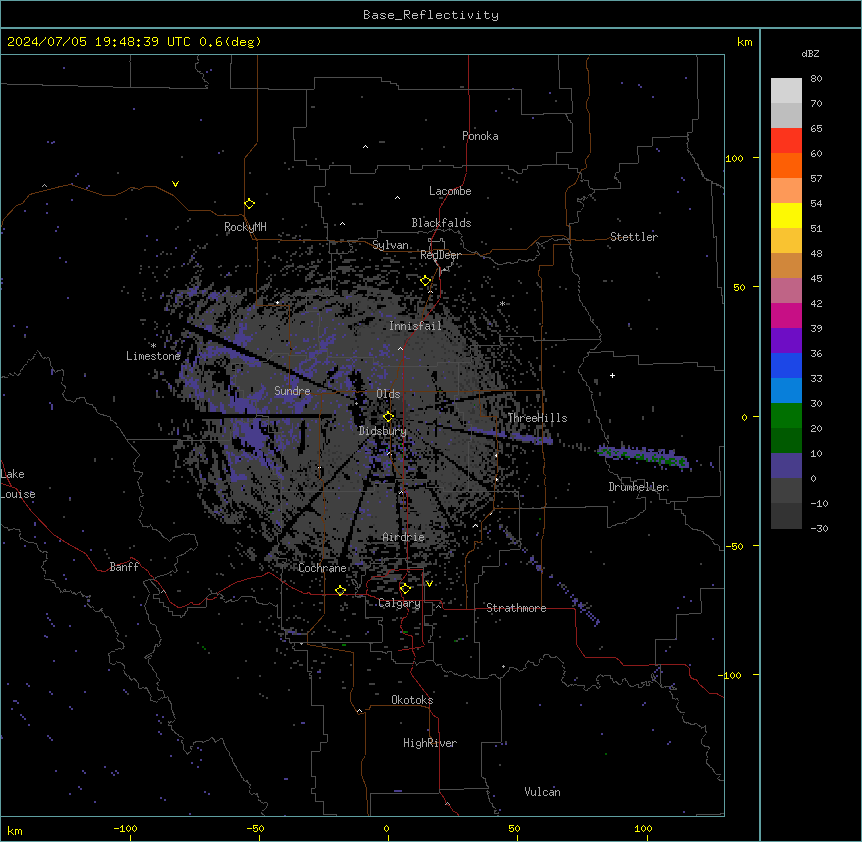The image size is (862, 842).
Task: Click the Blackfalds city label
Action: coord(441,223)
